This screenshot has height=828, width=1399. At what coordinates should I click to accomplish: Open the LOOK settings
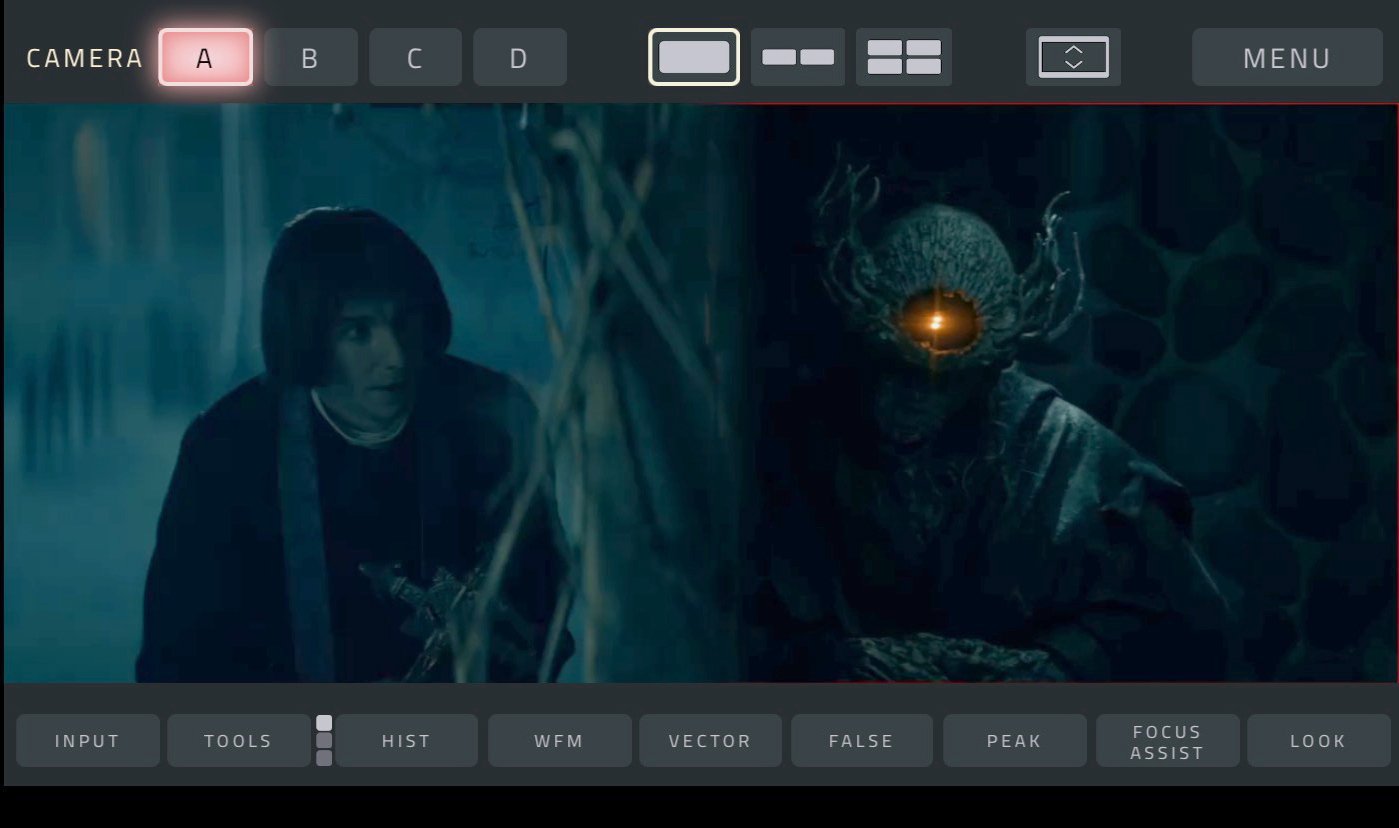(1318, 740)
